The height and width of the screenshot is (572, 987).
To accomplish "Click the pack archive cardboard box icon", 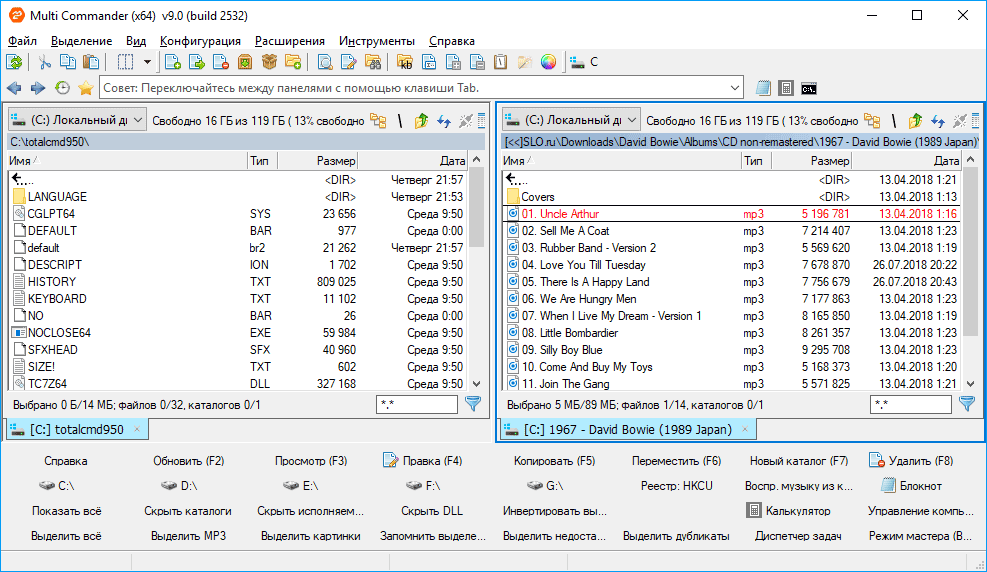I will pos(269,62).
